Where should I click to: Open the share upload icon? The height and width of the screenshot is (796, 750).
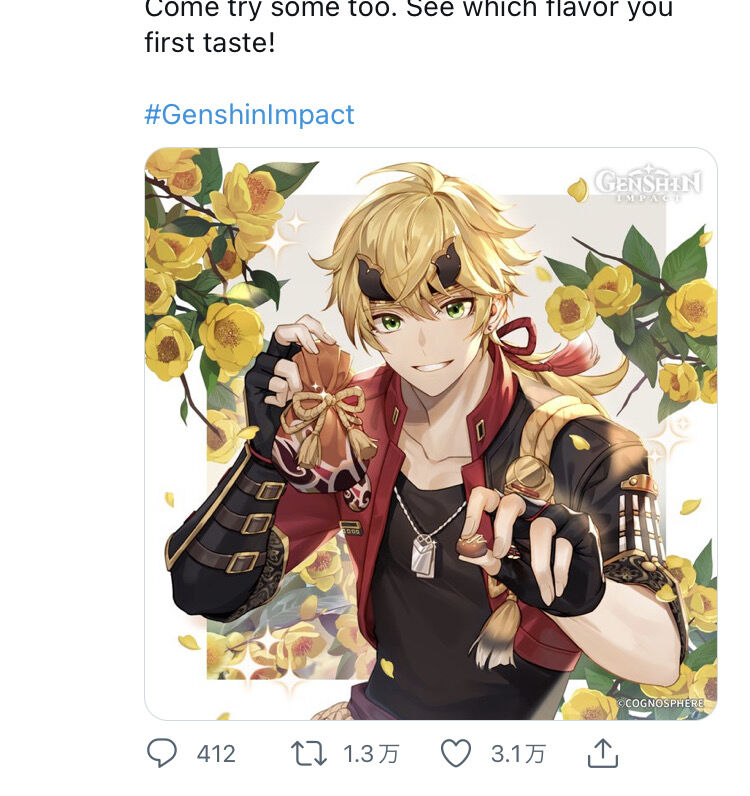602,752
